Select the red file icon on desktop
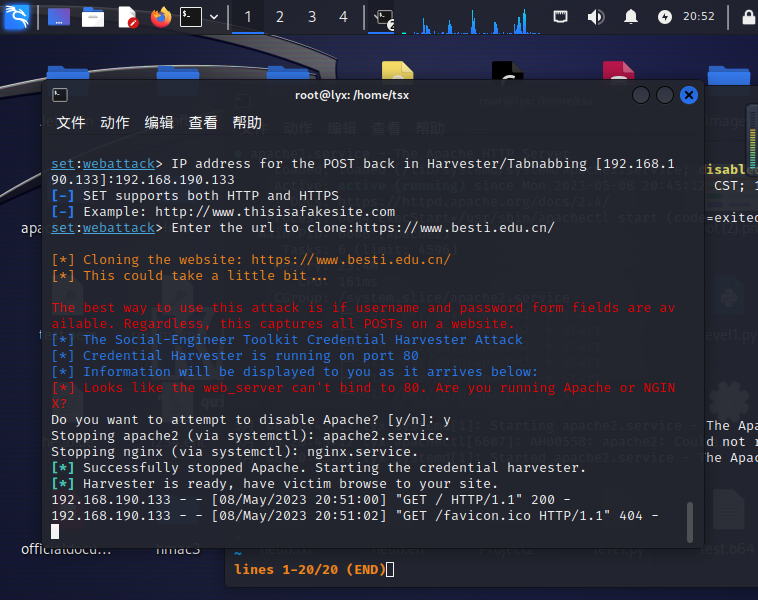 coord(618,71)
